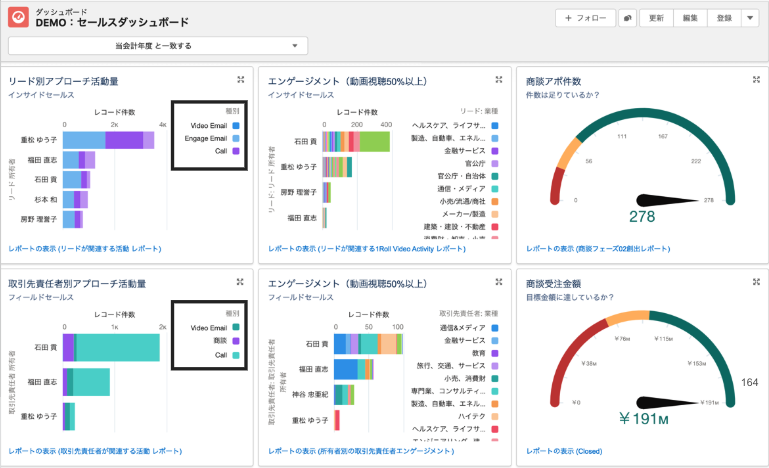Expand the インサイドセールス エンゲージメント card
This screenshot has width=769, height=468.
(x=499, y=79)
